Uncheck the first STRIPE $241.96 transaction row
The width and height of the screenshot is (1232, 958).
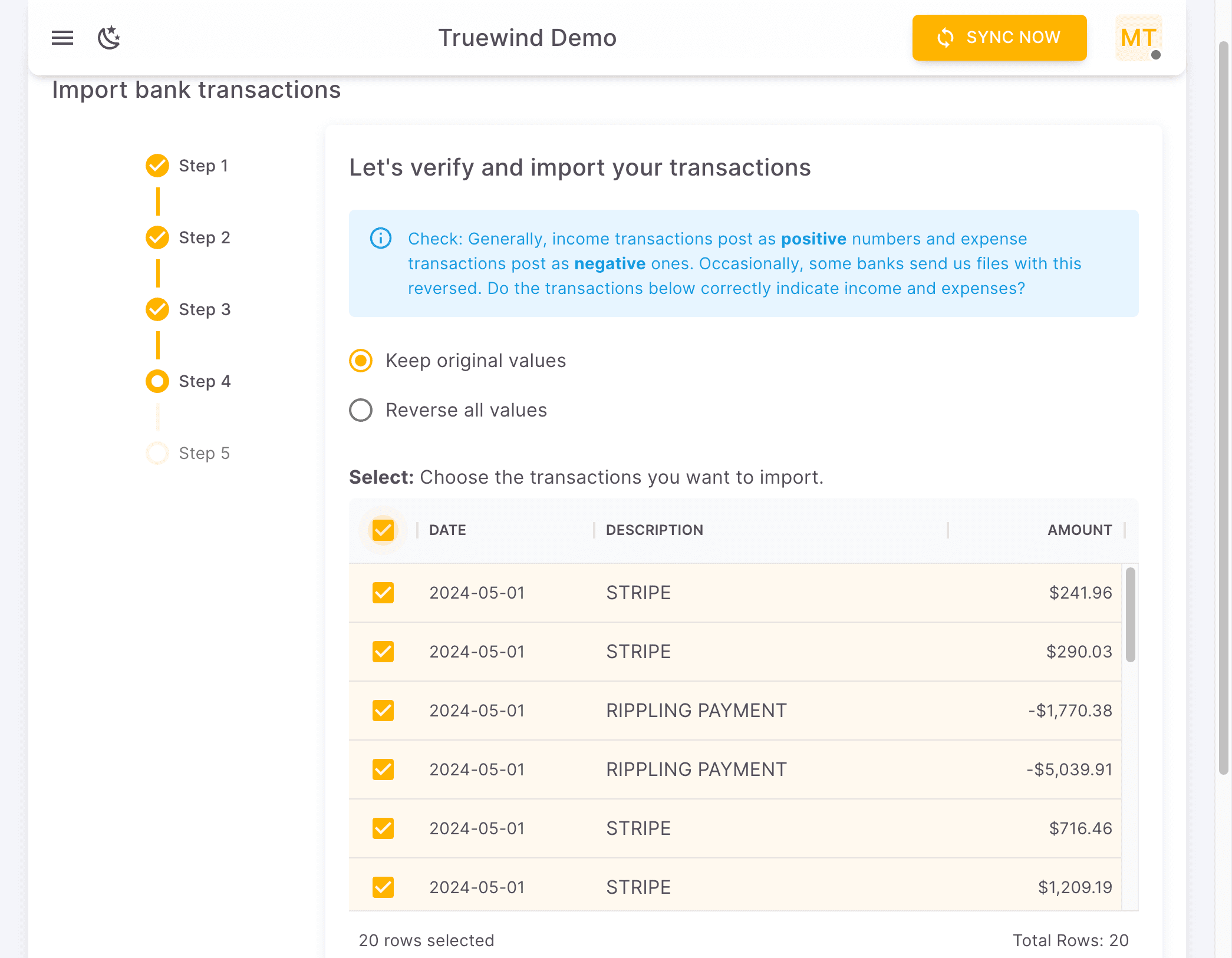click(x=383, y=593)
